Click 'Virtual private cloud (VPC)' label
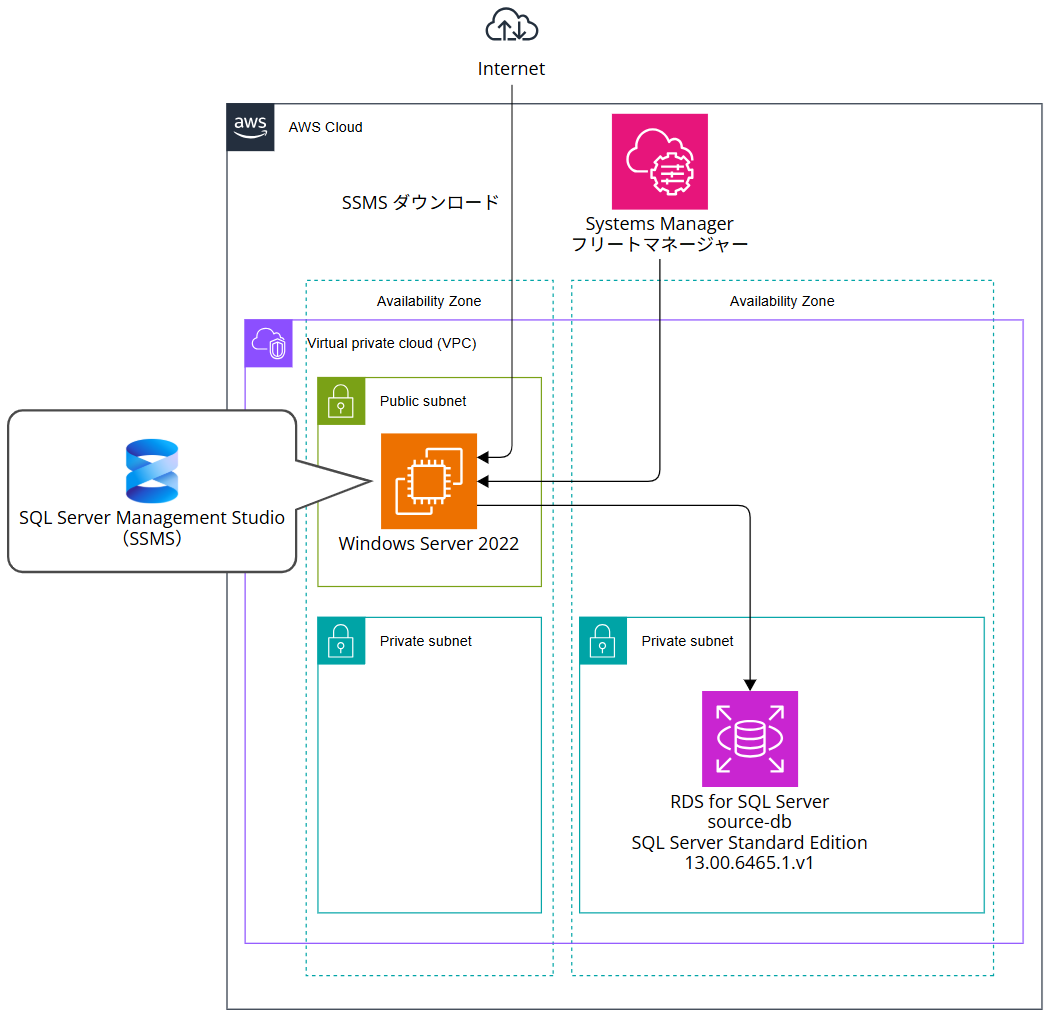This screenshot has height=1014, width=1051. tap(392, 343)
